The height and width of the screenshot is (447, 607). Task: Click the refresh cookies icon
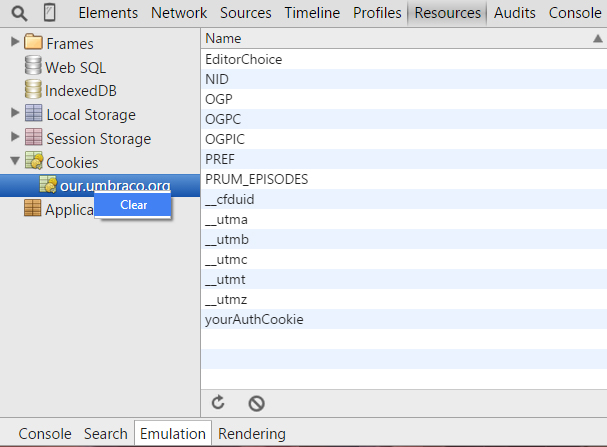(x=218, y=403)
